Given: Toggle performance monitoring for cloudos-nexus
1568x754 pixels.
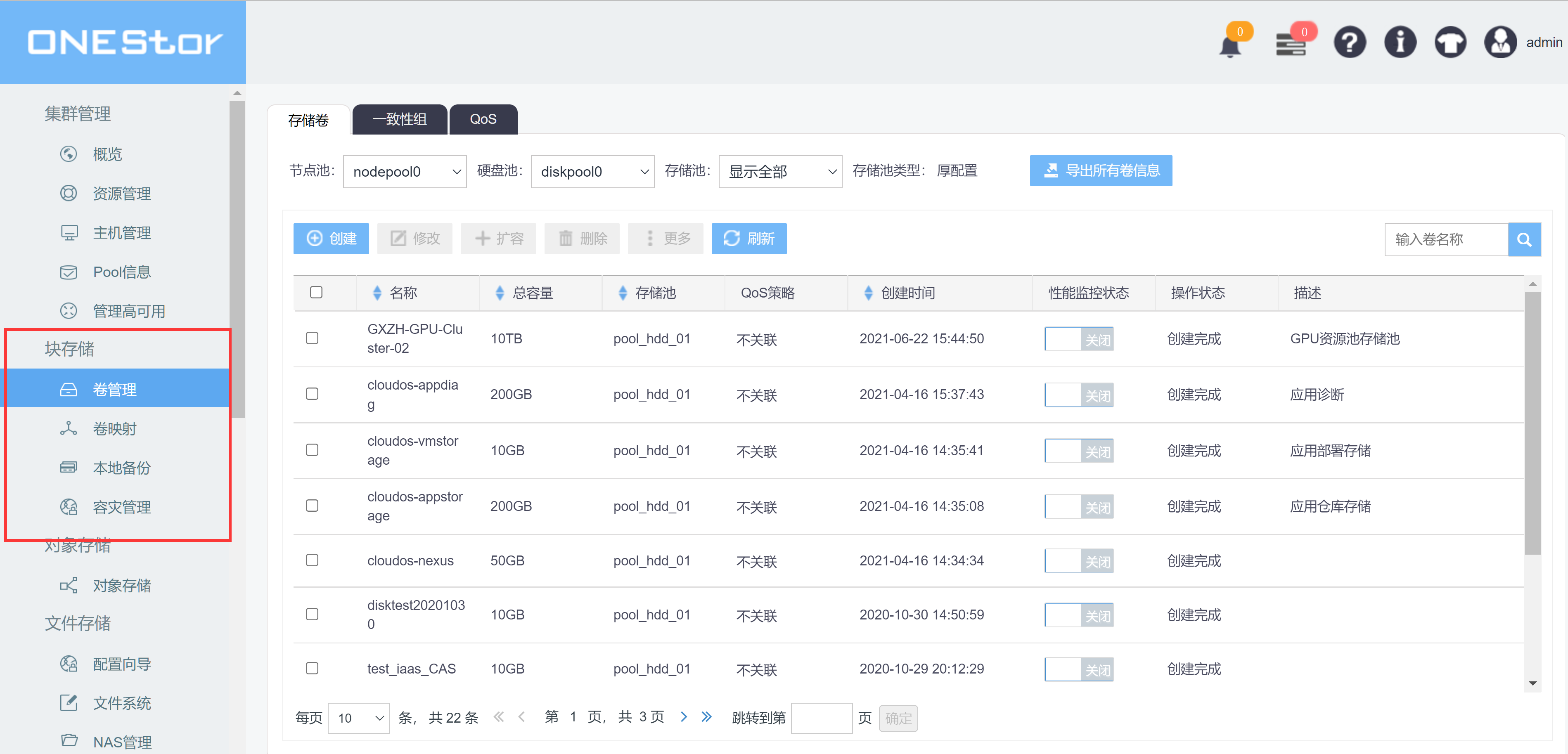Looking at the screenshot, I should click(x=1079, y=561).
